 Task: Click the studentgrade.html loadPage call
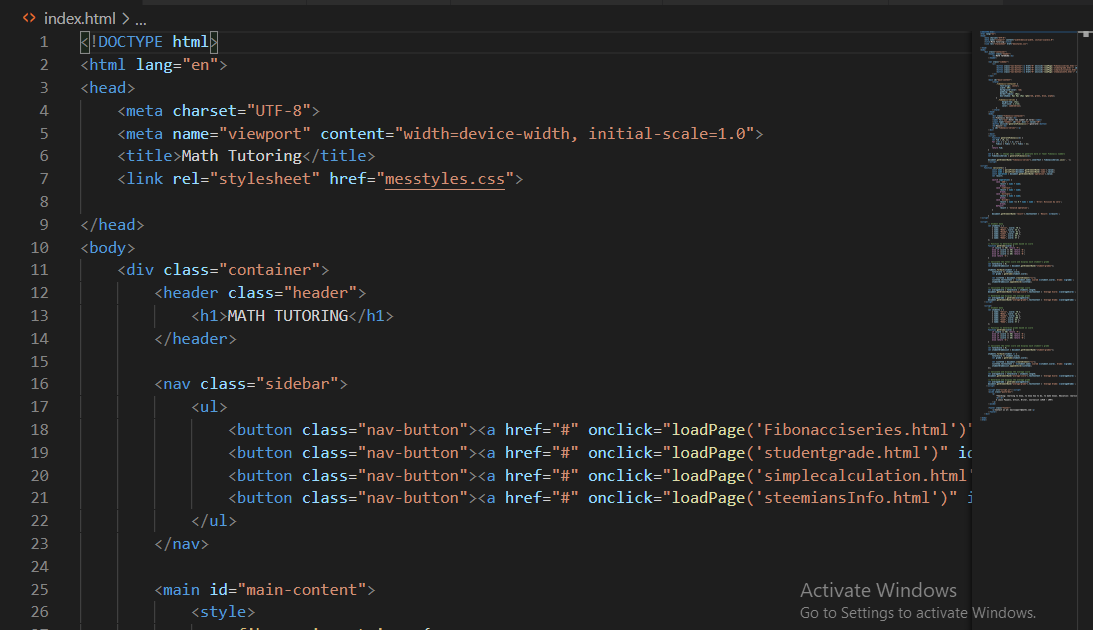pos(805,453)
